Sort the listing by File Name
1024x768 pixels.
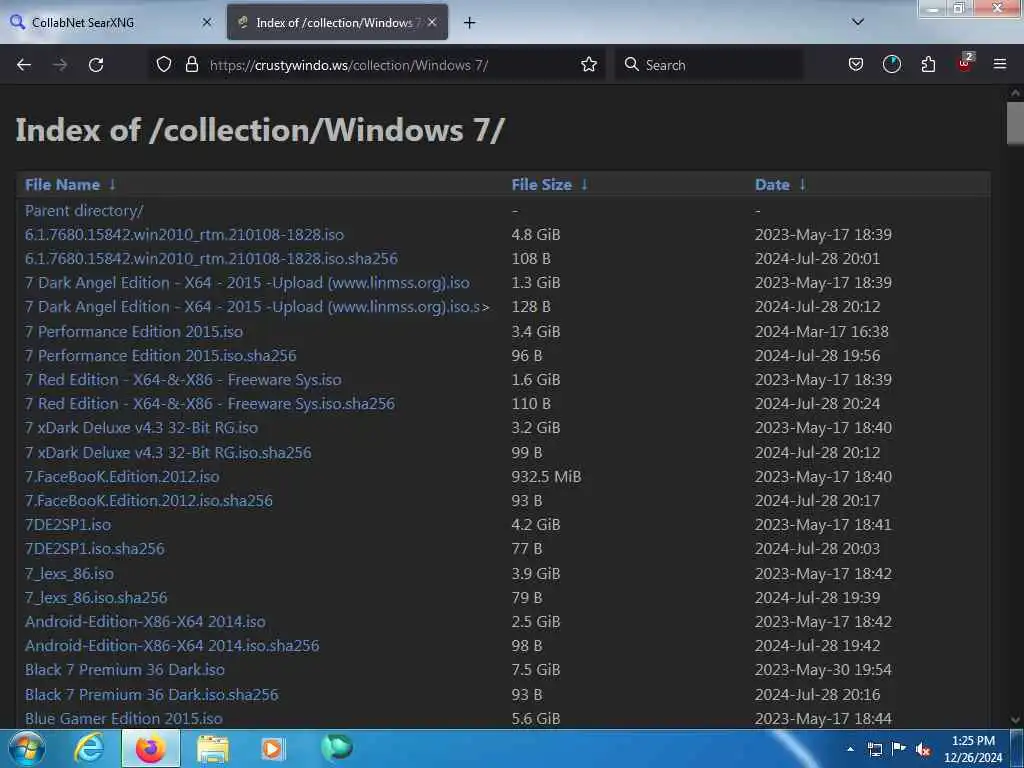click(70, 185)
